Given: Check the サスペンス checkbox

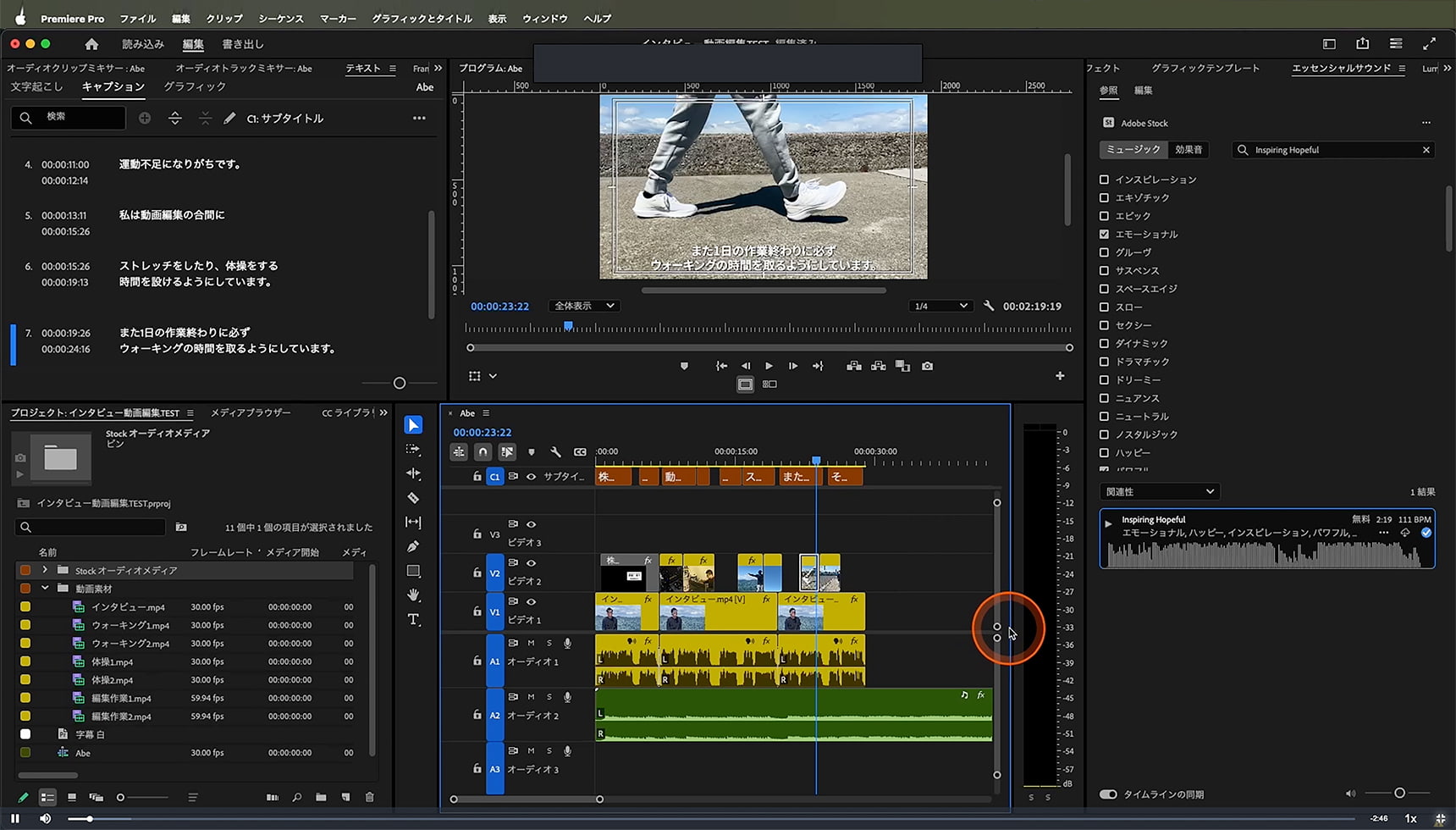Looking at the screenshot, I should [x=1104, y=270].
